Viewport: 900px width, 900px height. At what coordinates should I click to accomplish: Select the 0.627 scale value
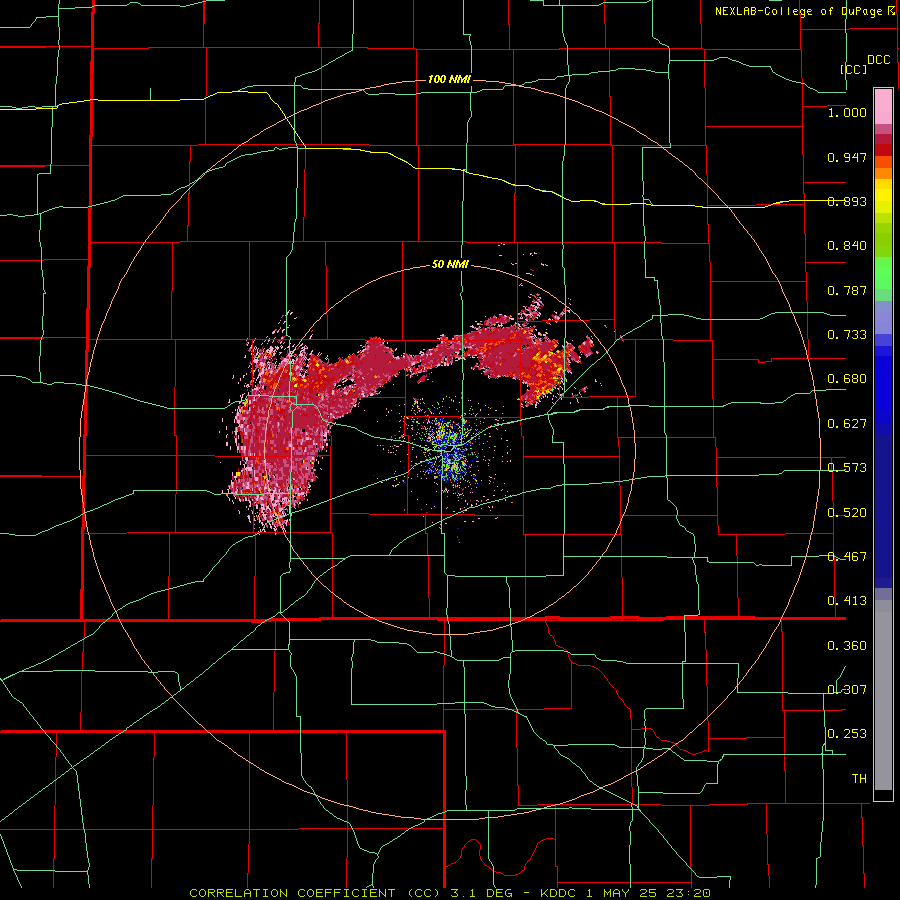tap(847, 424)
